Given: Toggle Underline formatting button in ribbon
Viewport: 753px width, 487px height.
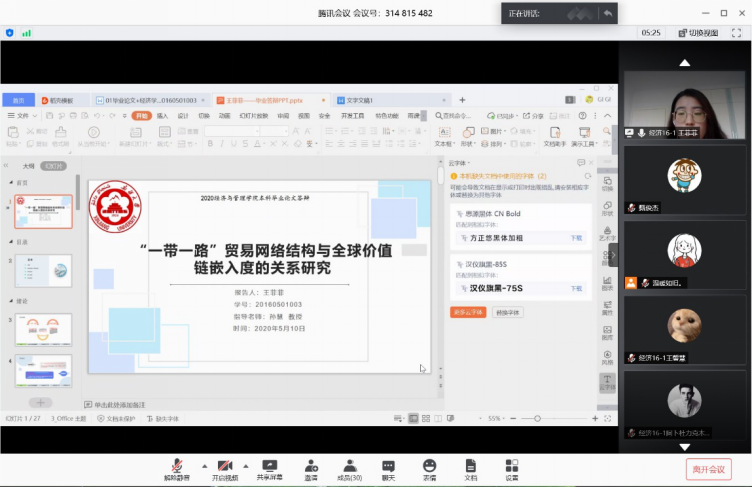Looking at the screenshot, I should coord(233,144).
